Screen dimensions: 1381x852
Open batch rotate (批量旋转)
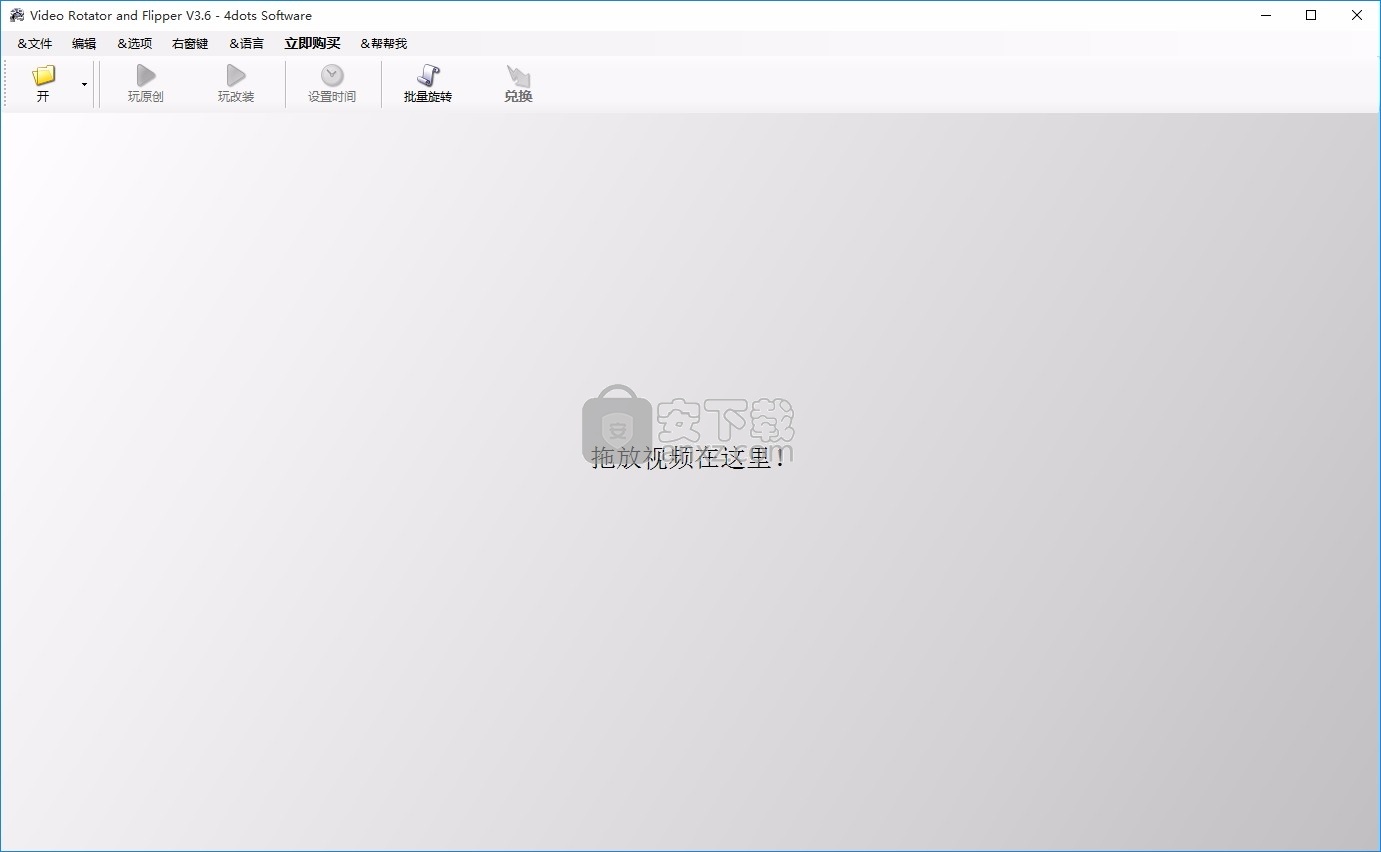point(428,84)
